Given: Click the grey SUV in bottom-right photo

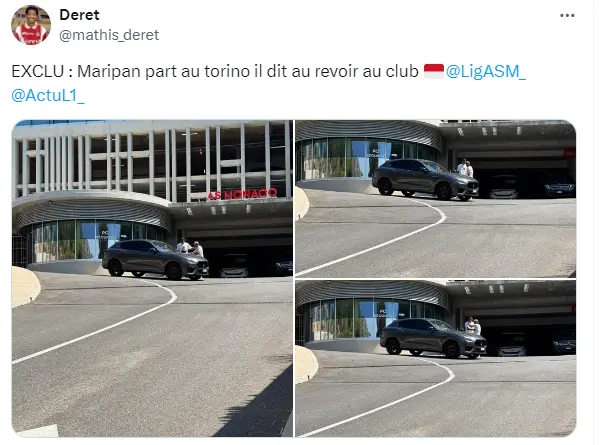Looking at the screenshot, I should (433, 338).
